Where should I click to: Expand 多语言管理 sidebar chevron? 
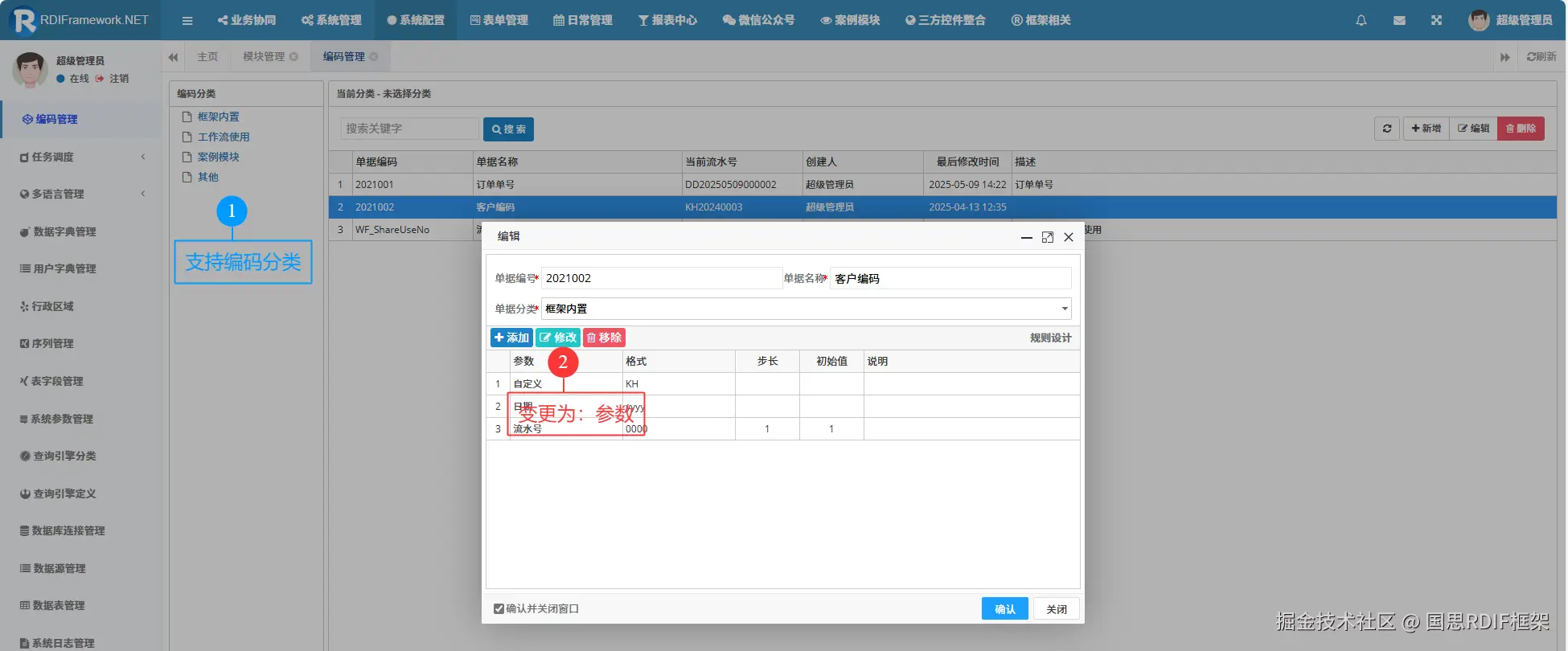(x=143, y=194)
